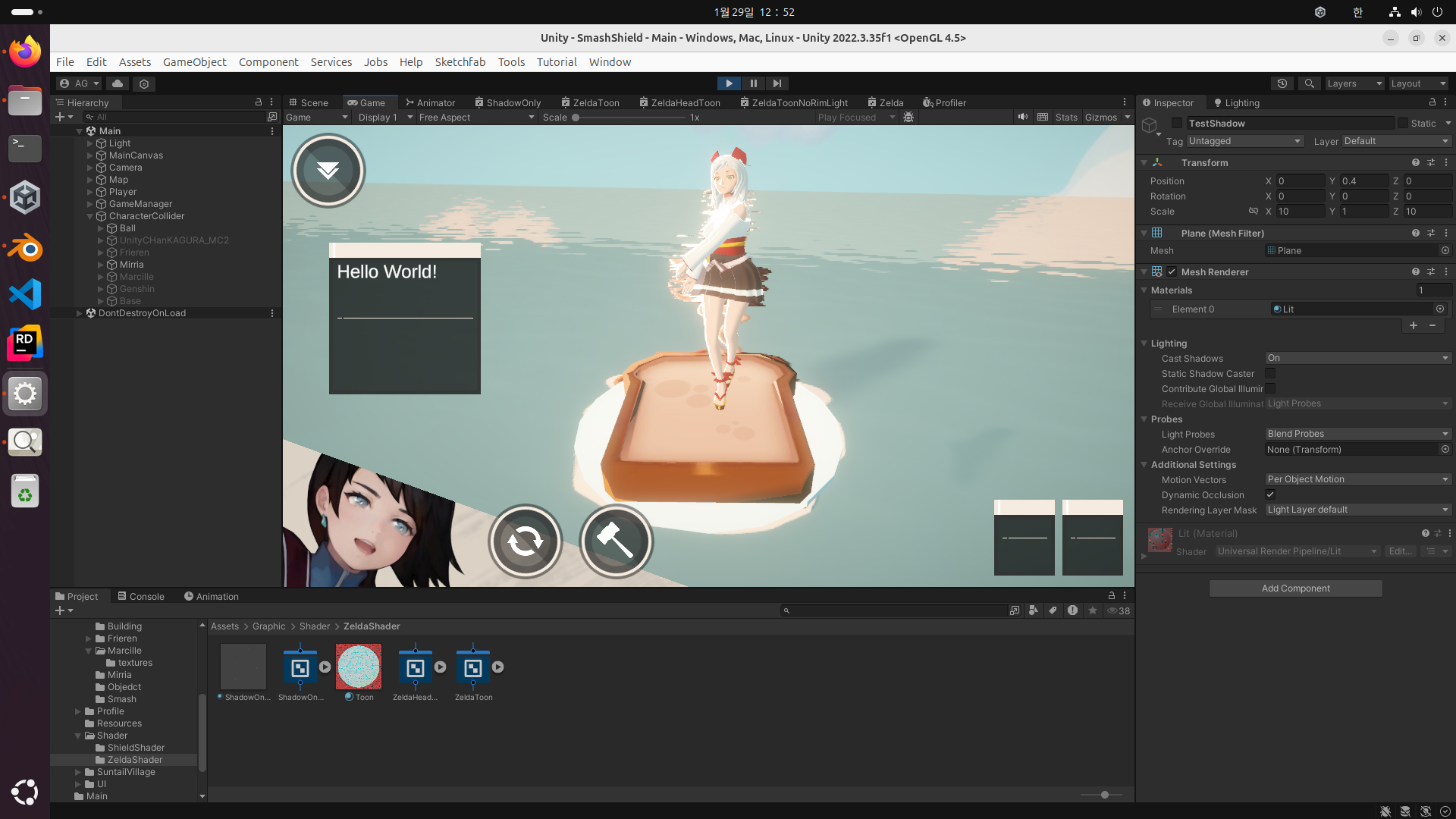Open the Undo History icon
The width and height of the screenshot is (1456, 819).
pyautogui.click(x=1282, y=83)
